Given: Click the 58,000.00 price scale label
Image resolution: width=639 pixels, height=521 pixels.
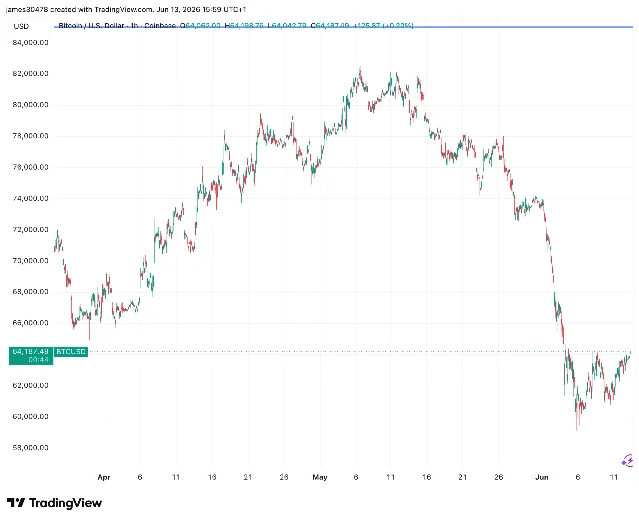Looking at the screenshot, I should pos(31,448).
